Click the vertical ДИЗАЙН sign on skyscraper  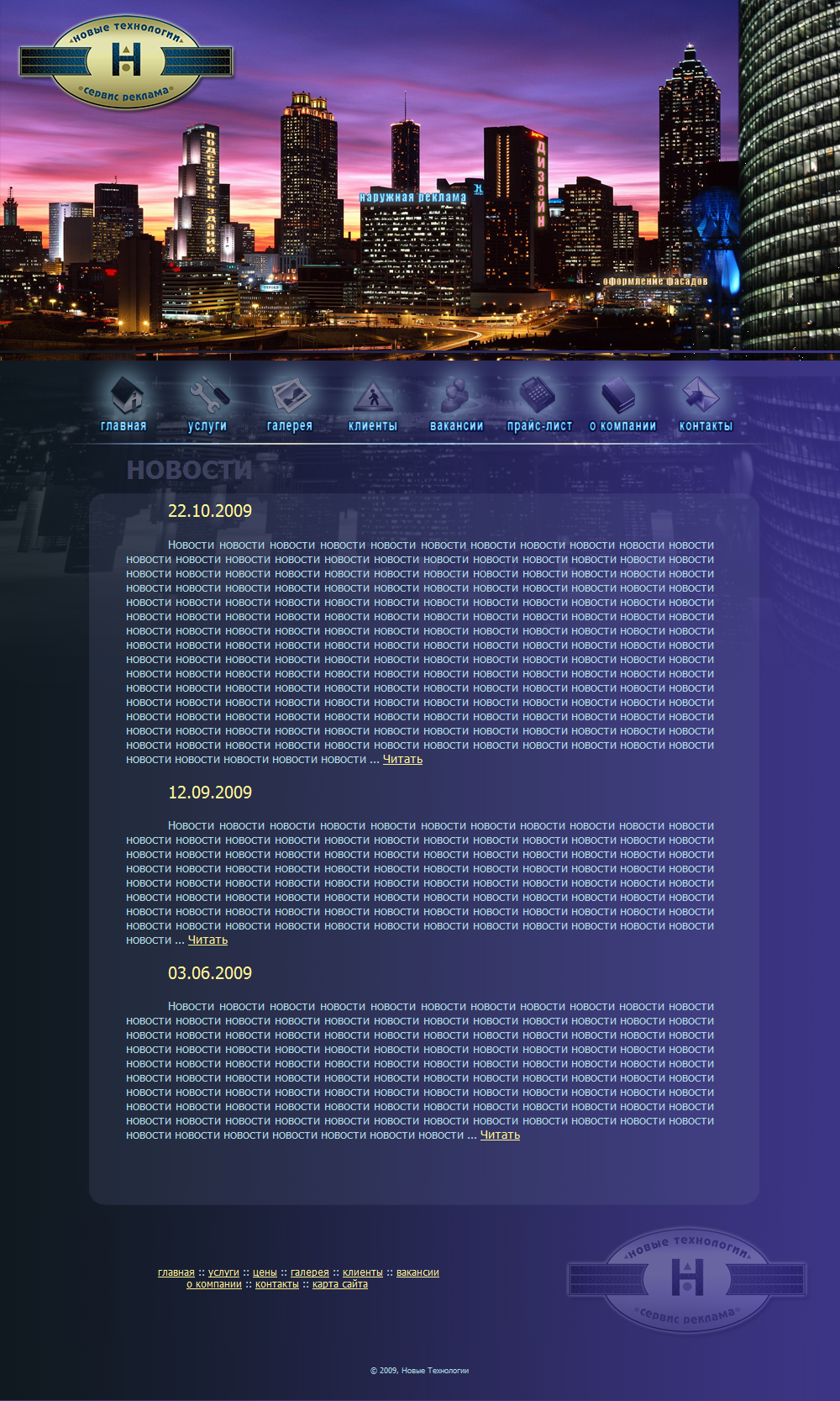pos(541,183)
